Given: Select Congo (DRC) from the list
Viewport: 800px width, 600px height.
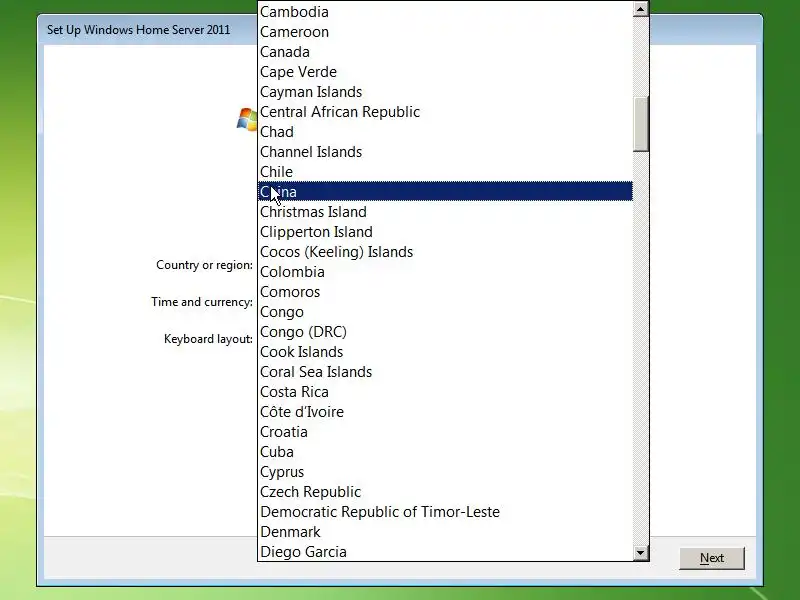Looking at the screenshot, I should (x=445, y=332).
